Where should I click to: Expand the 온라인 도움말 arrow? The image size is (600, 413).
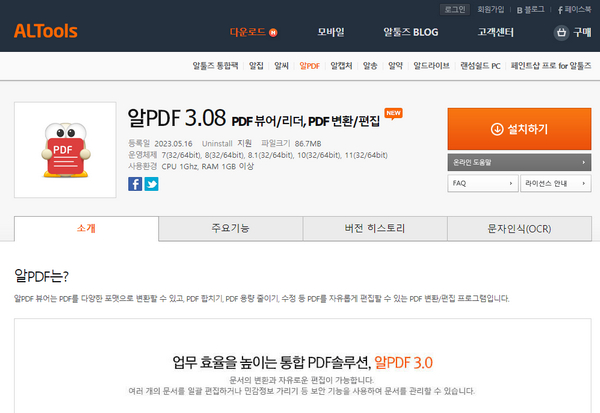click(584, 162)
